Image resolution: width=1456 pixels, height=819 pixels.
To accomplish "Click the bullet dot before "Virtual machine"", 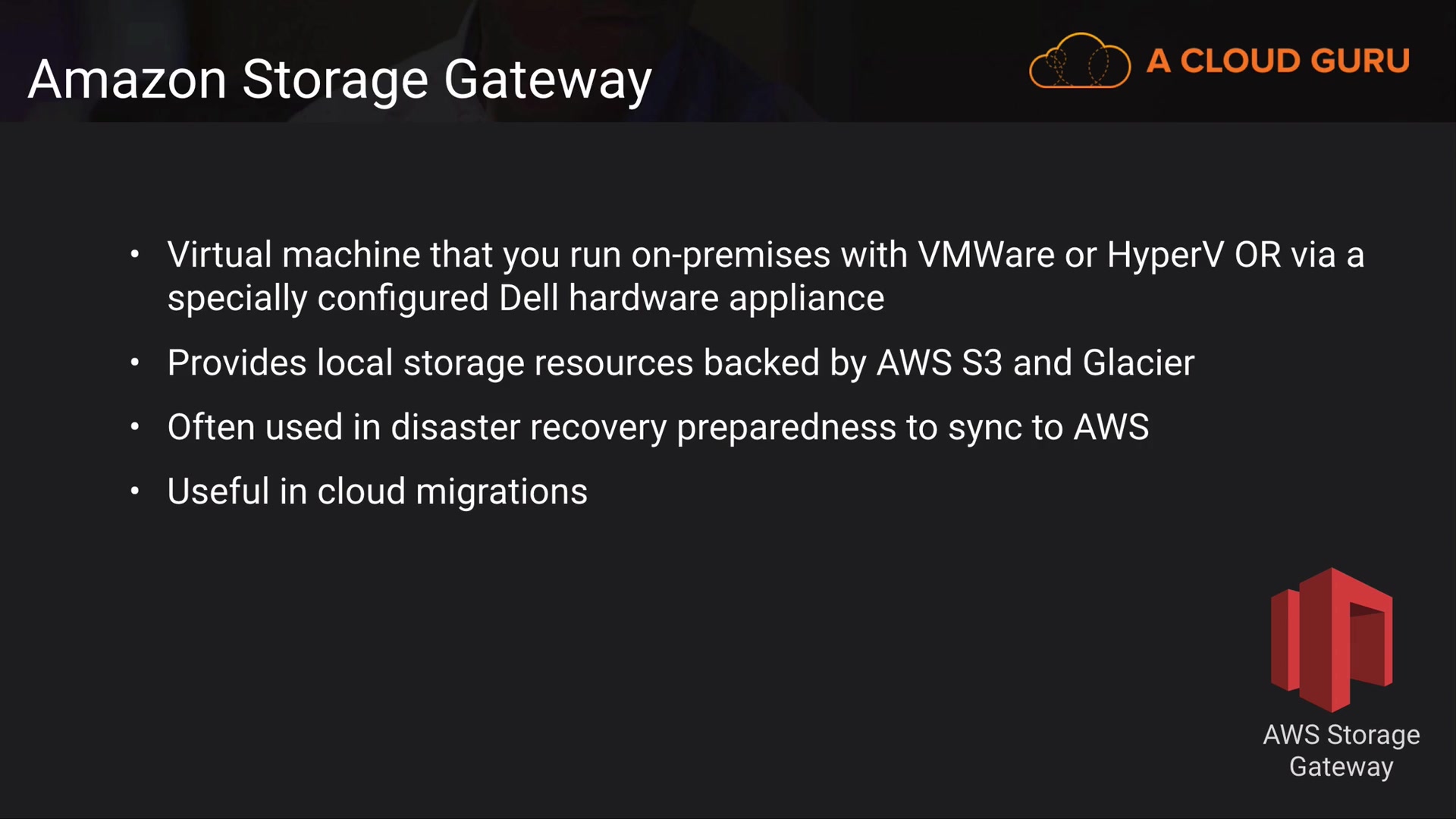I will pos(135,255).
